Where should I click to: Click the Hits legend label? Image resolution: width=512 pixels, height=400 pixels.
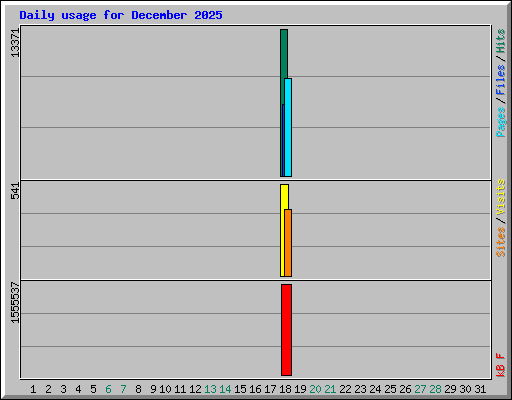pyautogui.click(x=501, y=41)
